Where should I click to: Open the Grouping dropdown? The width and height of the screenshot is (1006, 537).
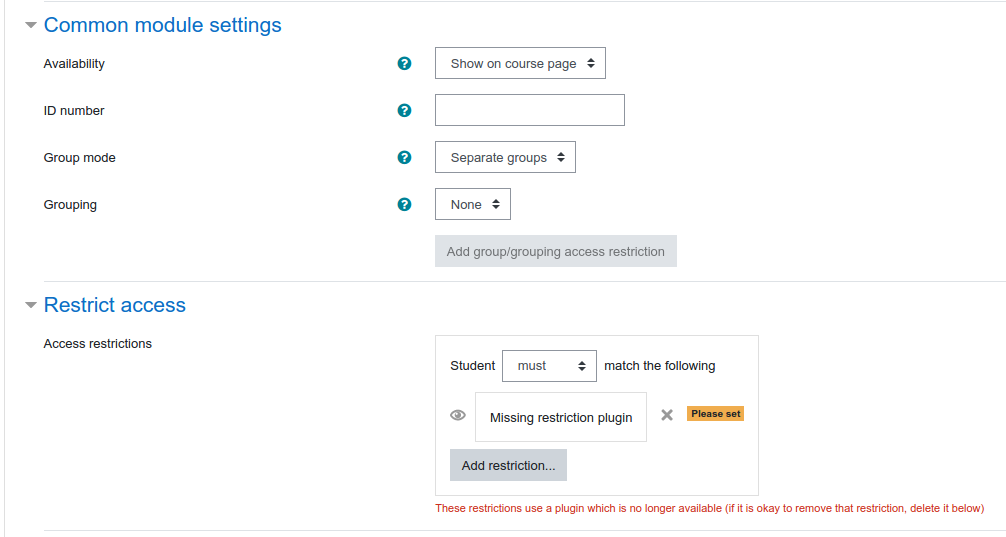(x=473, y=204)
